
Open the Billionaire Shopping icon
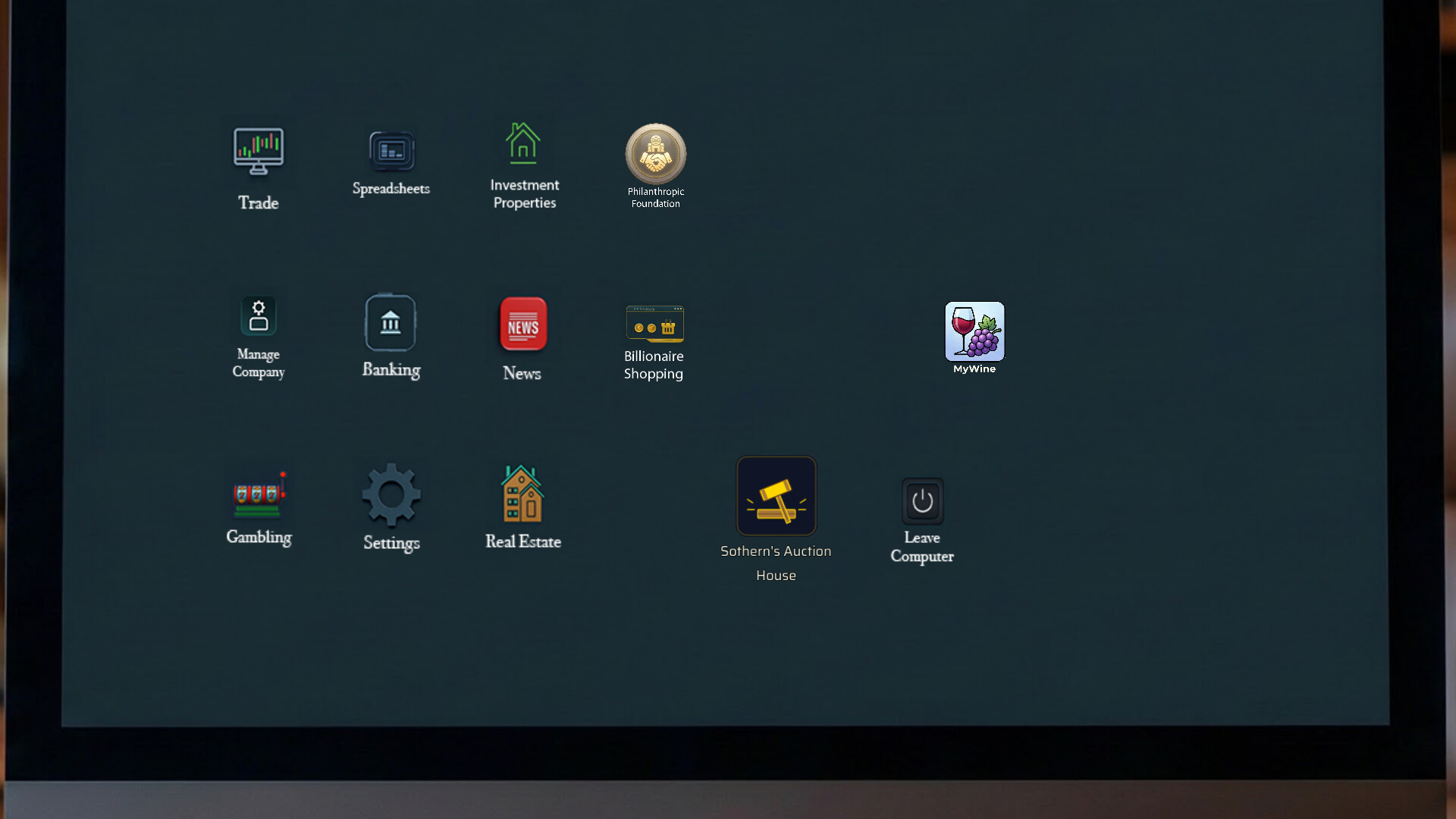pyautogui.click(x=655, y=324)
